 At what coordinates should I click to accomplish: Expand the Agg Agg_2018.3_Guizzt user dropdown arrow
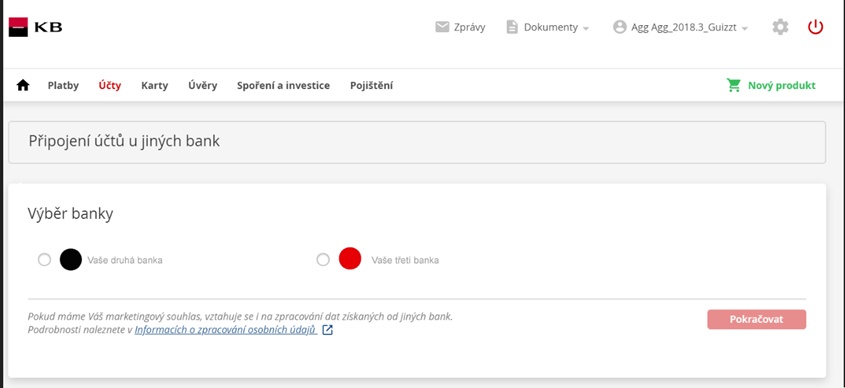pos(745,29)
